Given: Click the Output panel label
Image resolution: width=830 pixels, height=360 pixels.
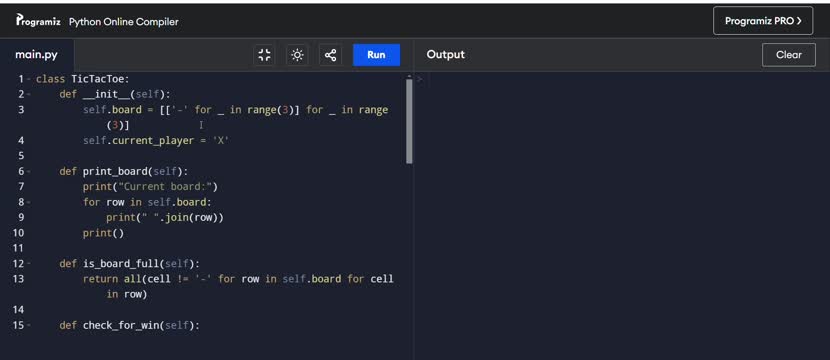Looking at the screenshot, I should coord(446,55).
